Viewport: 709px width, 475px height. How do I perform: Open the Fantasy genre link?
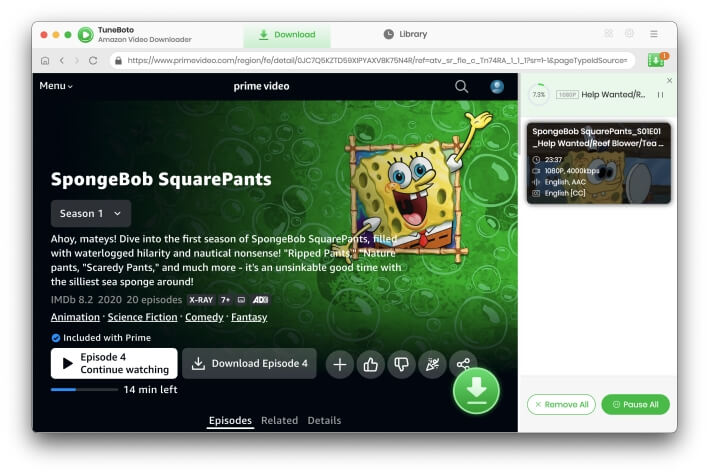249,317
